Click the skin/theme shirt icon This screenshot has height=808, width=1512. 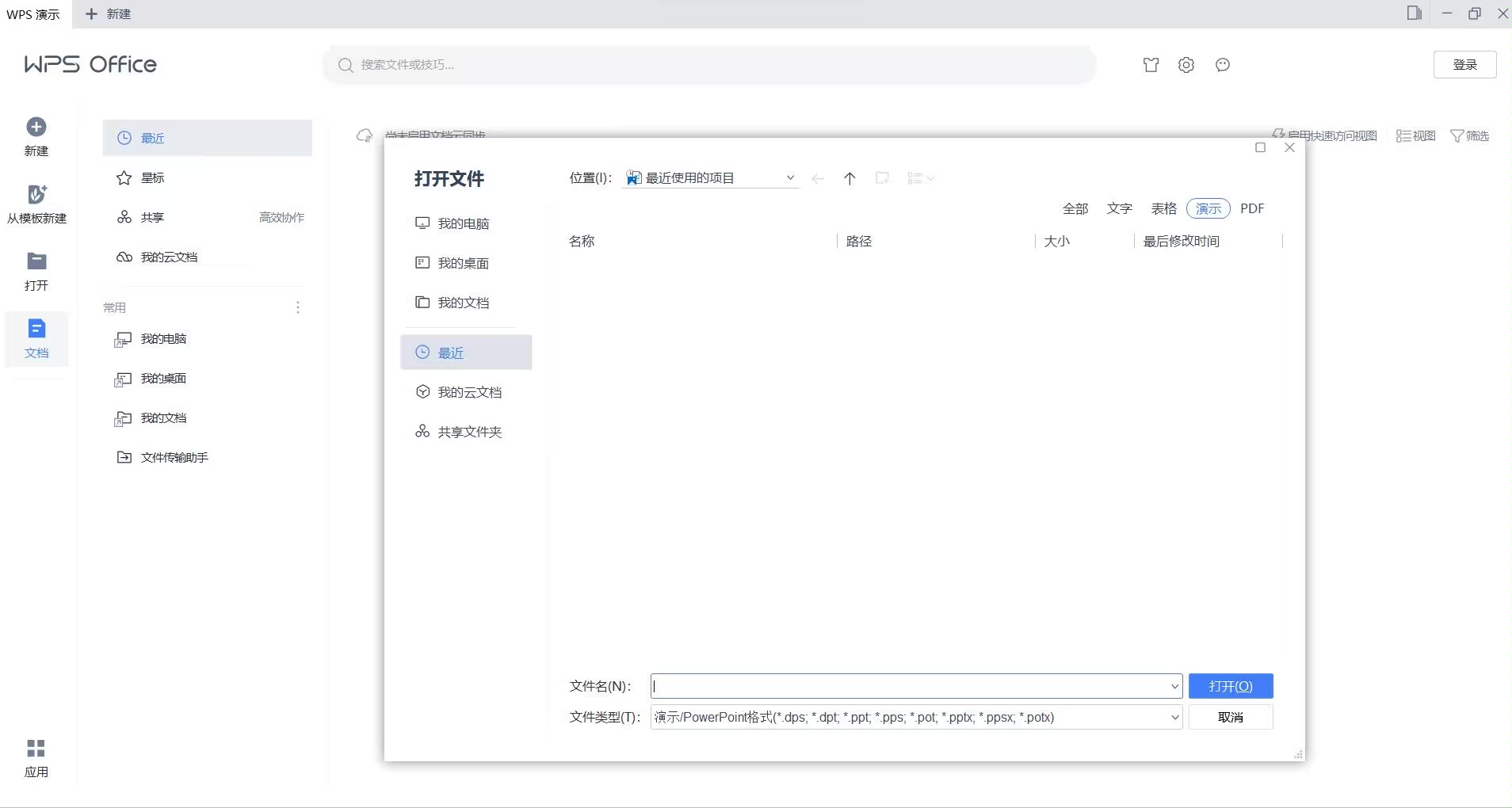click(x=1151, y=65)
